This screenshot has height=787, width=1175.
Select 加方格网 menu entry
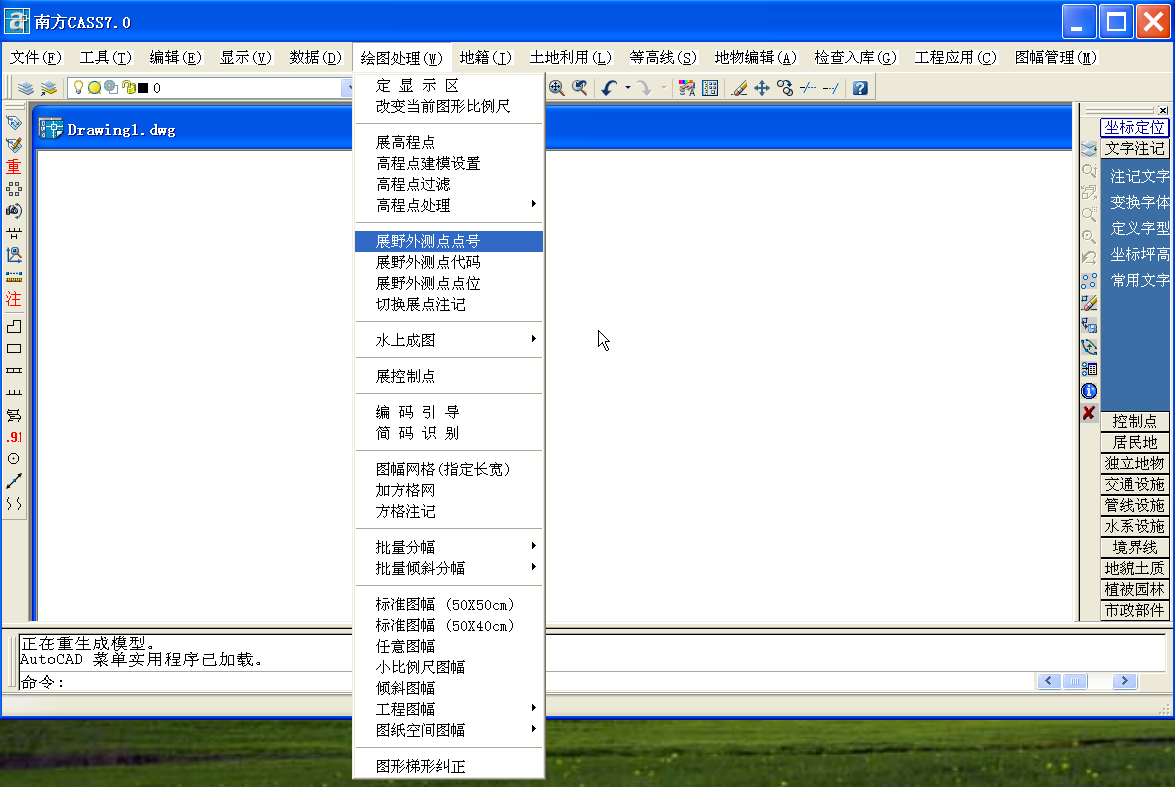coord(450,490)
